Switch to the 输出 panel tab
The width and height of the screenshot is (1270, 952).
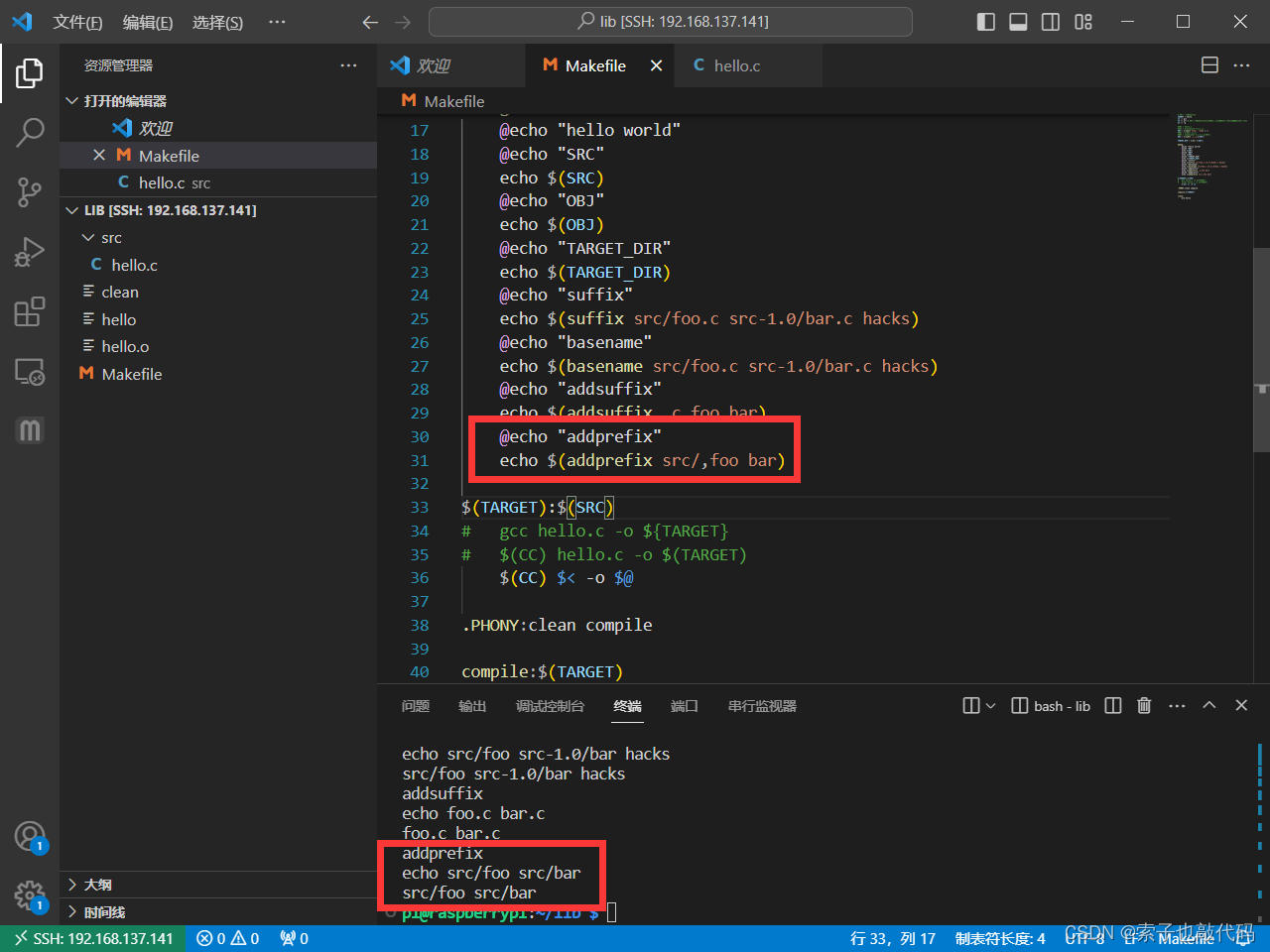(472, 706)
